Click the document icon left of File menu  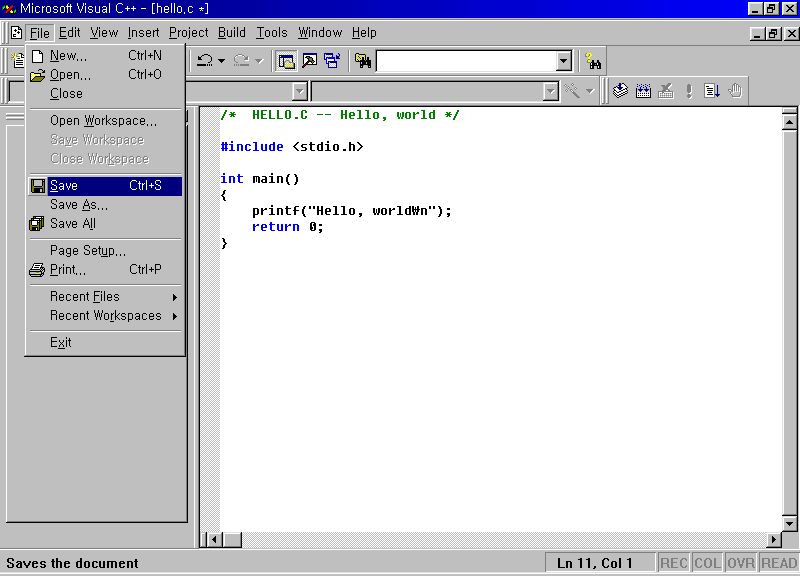click(x=16, y=33)
